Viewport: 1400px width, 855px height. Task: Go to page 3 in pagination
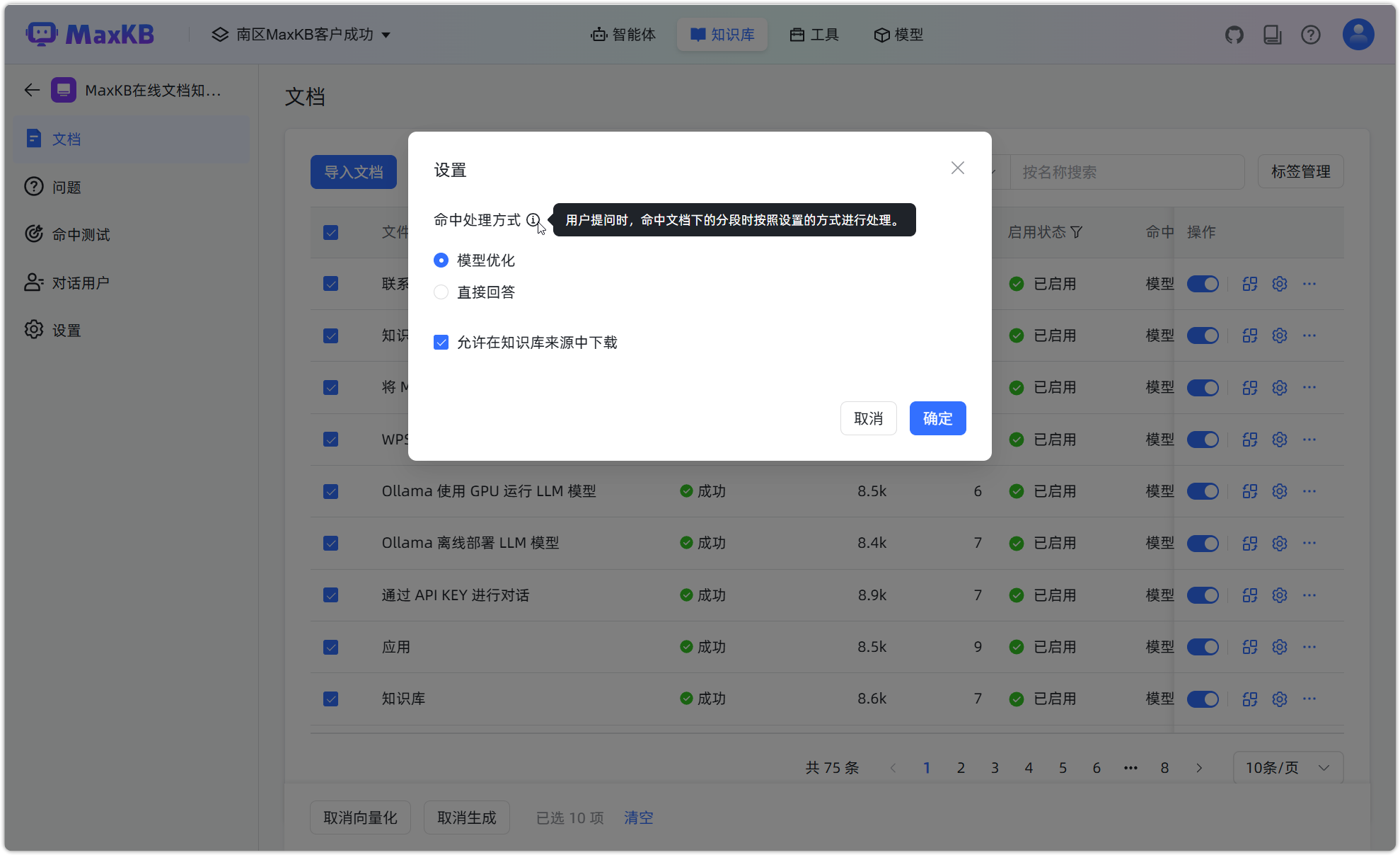(x=995, y=767)
